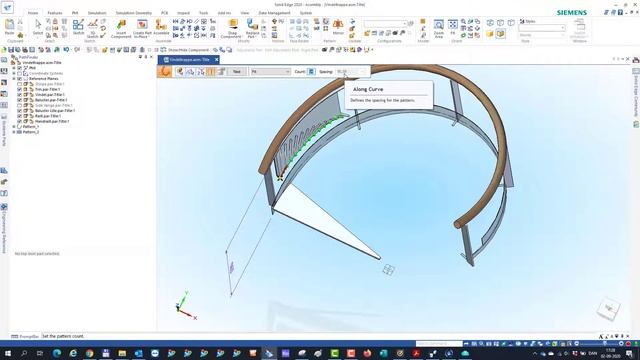Click the Fit view tool
640x360 pixels.
coord(453,27)
